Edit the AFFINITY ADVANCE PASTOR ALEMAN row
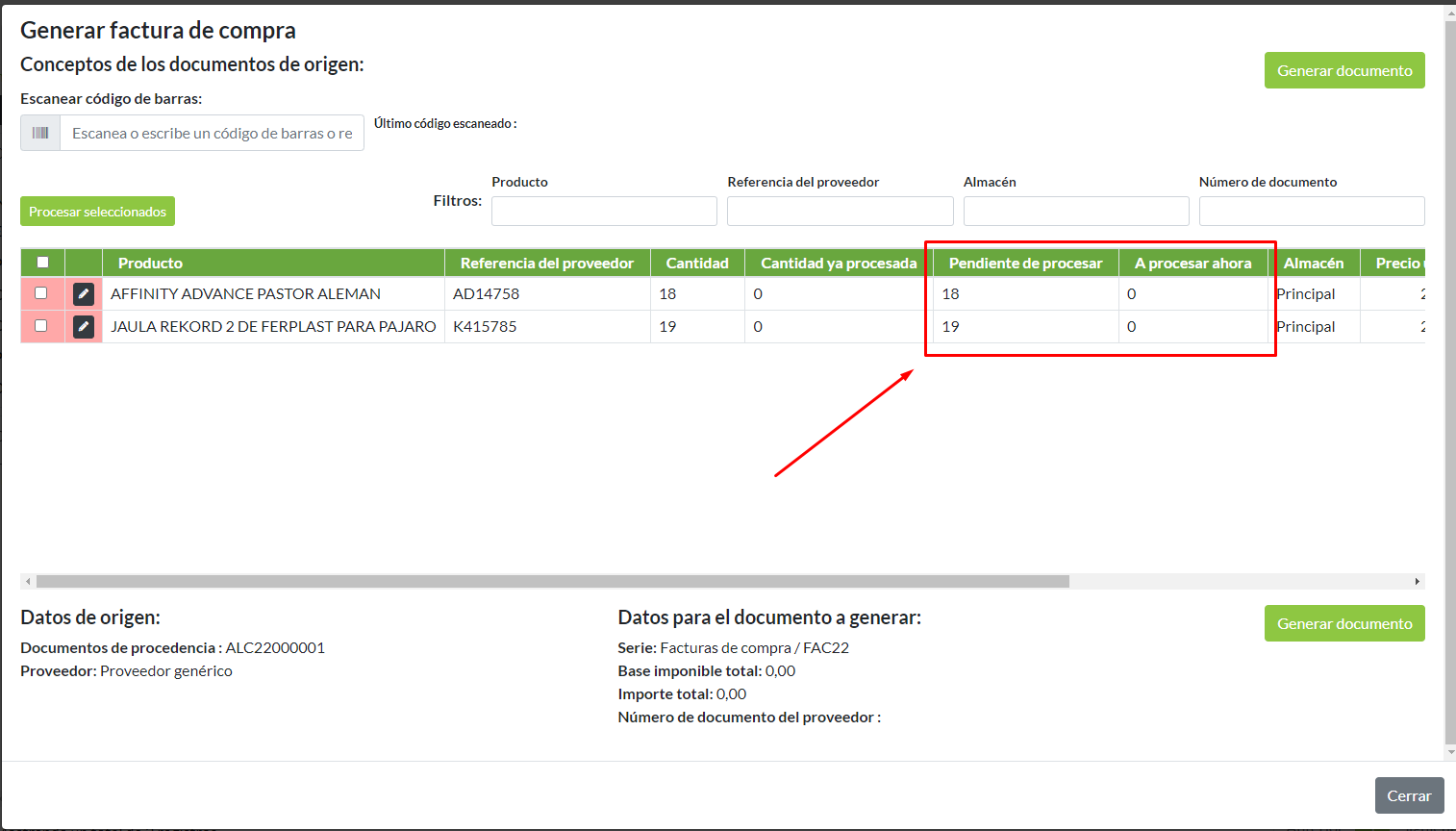 [84, 294]
